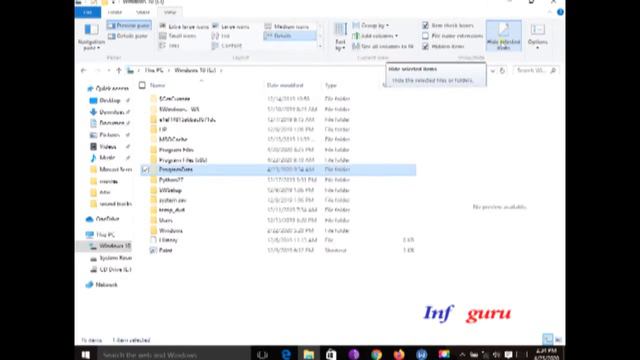Switch to details view status bar icon
640x360 pixels.
548,339
